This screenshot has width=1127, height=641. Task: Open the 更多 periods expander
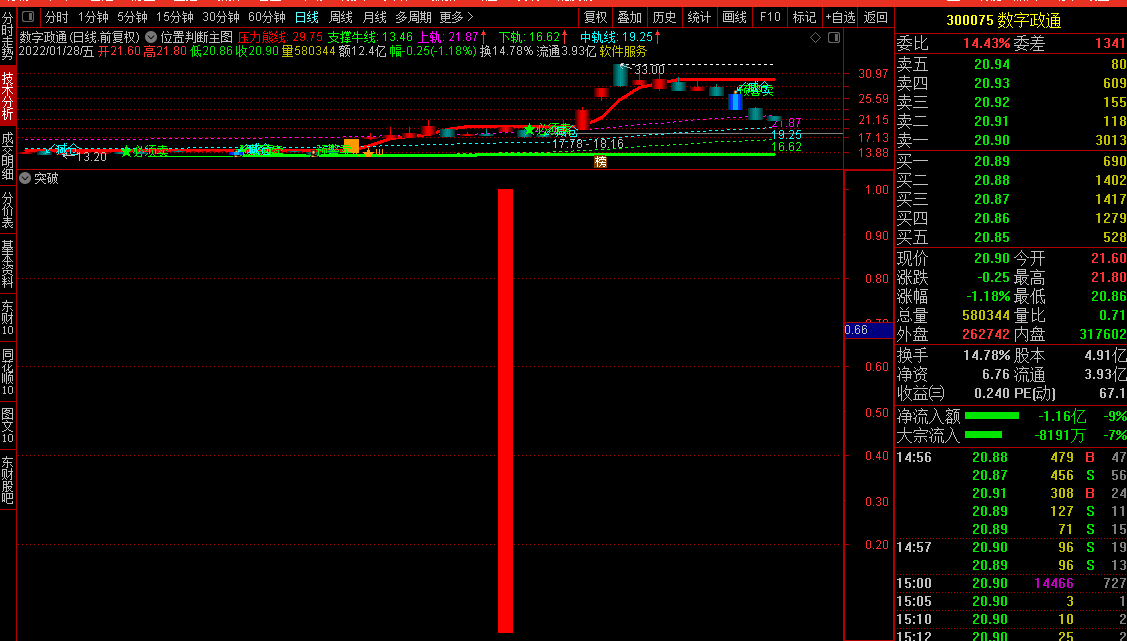[456, 17]
